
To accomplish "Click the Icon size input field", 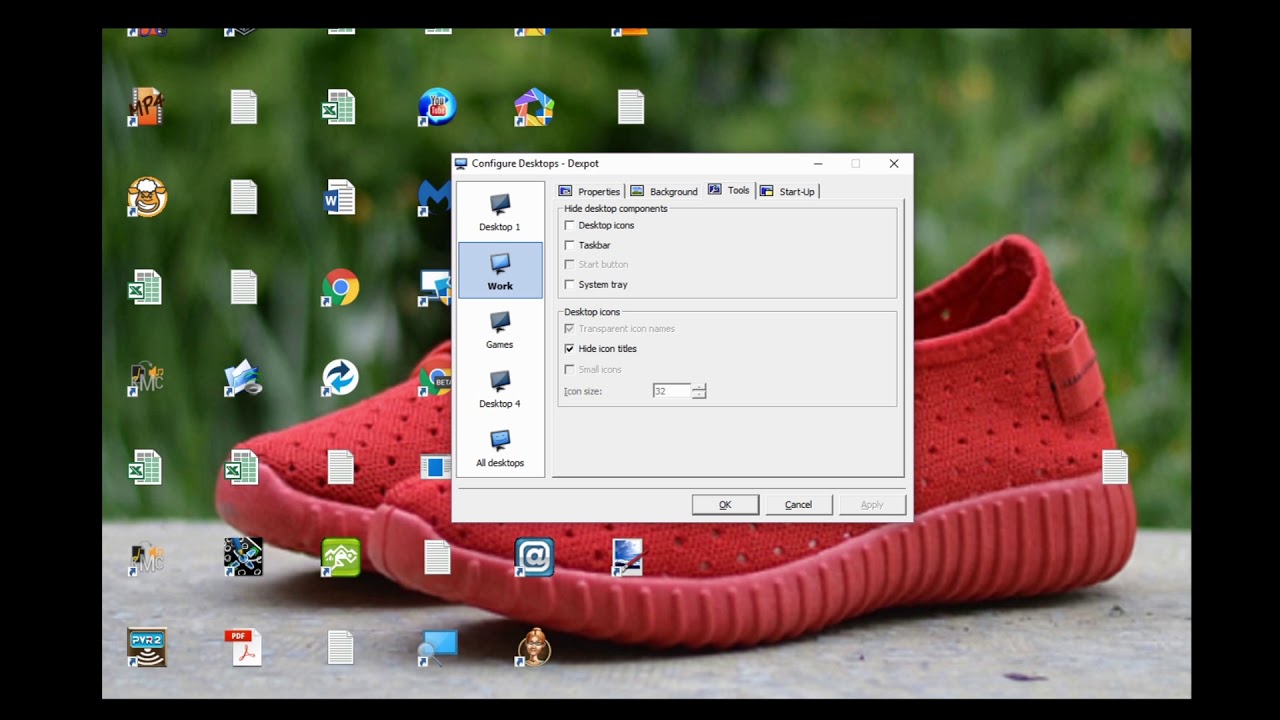I will coord(672,391).
